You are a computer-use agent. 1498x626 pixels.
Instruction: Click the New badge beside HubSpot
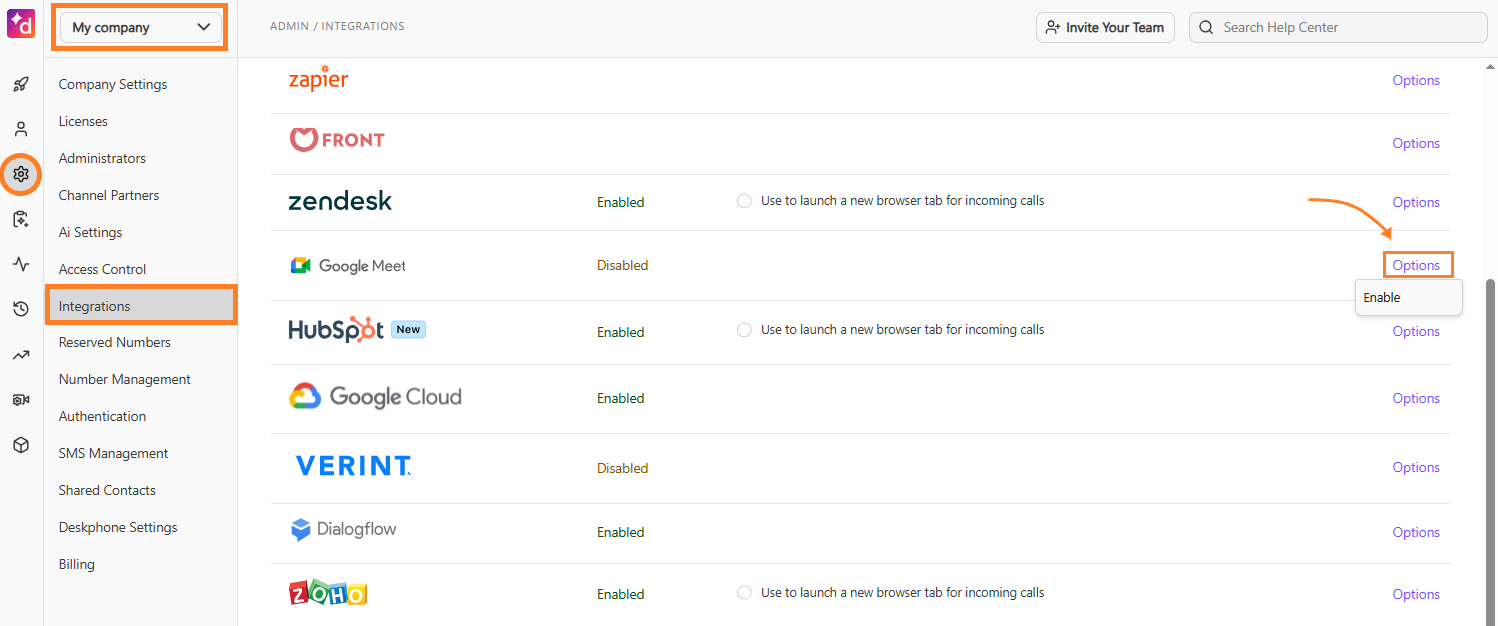click(408, 329)
